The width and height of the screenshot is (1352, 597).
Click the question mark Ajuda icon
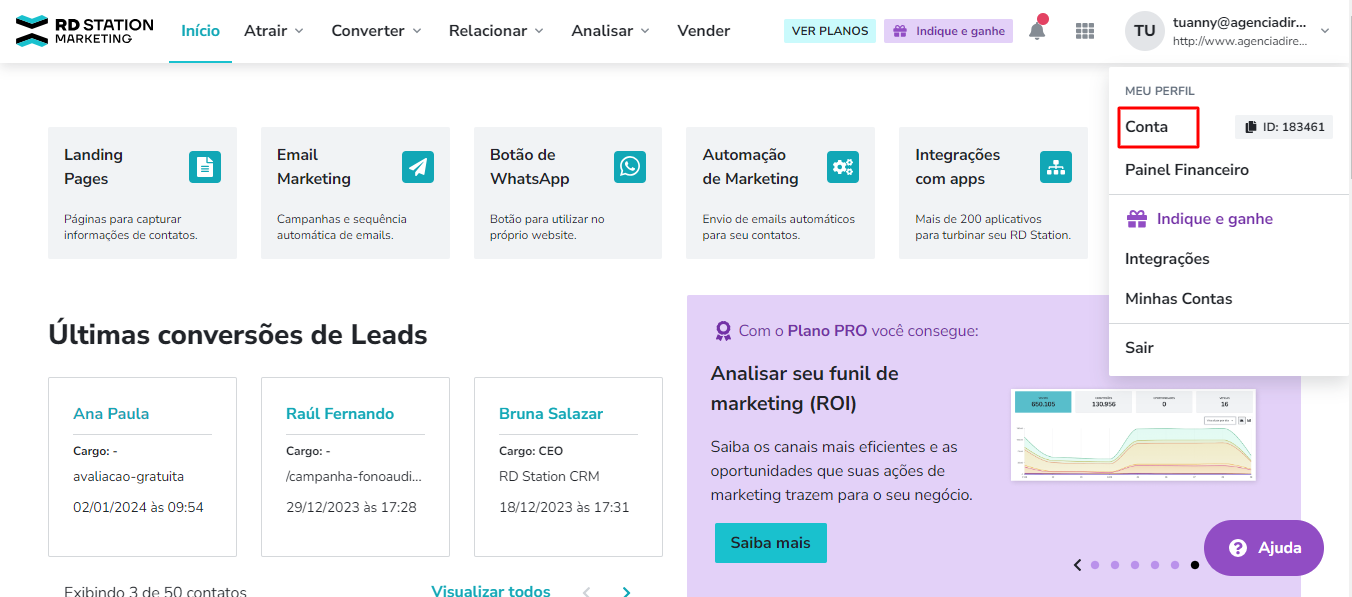pos(1238,548)
